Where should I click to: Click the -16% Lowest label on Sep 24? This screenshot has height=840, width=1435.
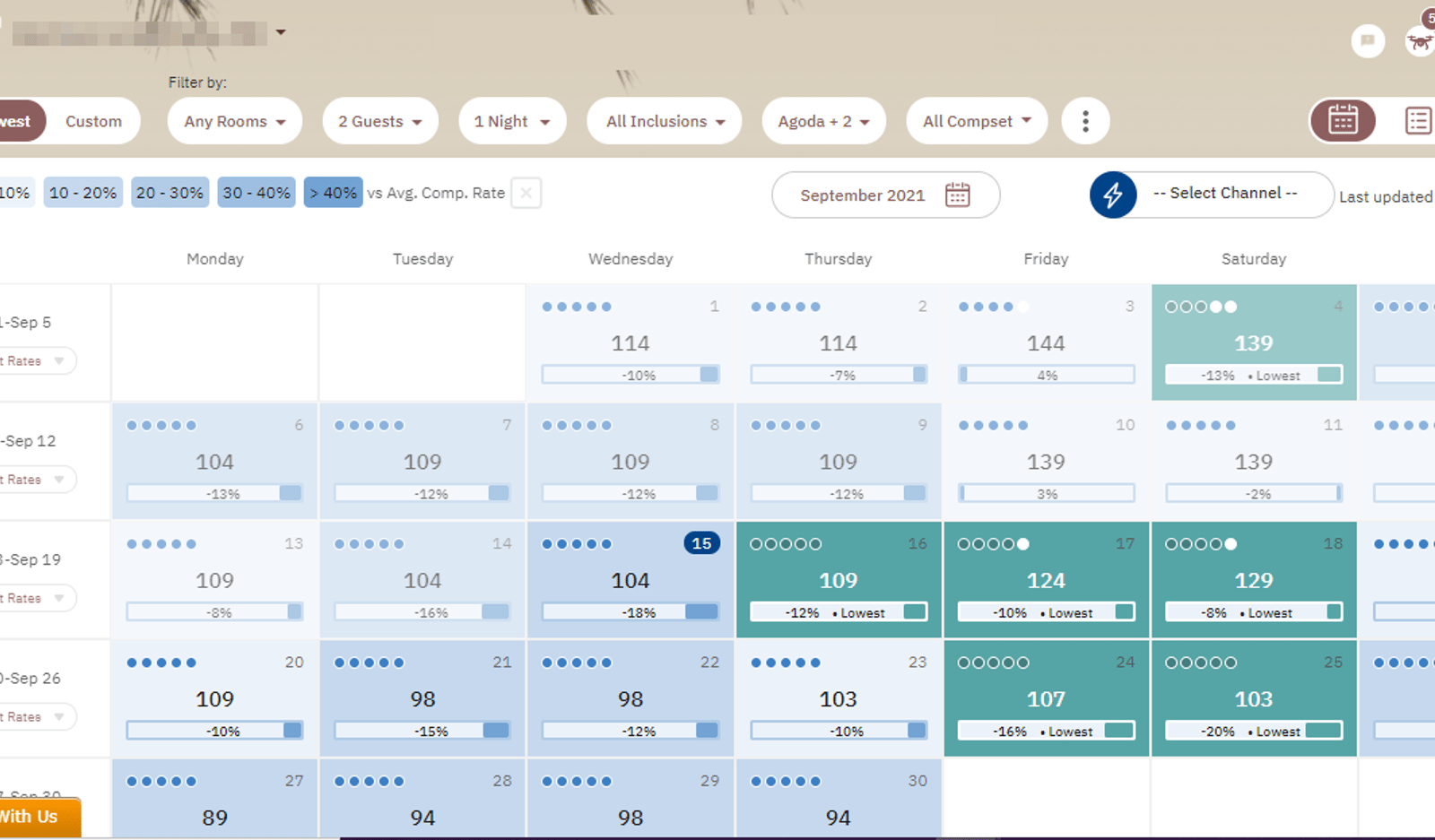[x=1042, y=732]
